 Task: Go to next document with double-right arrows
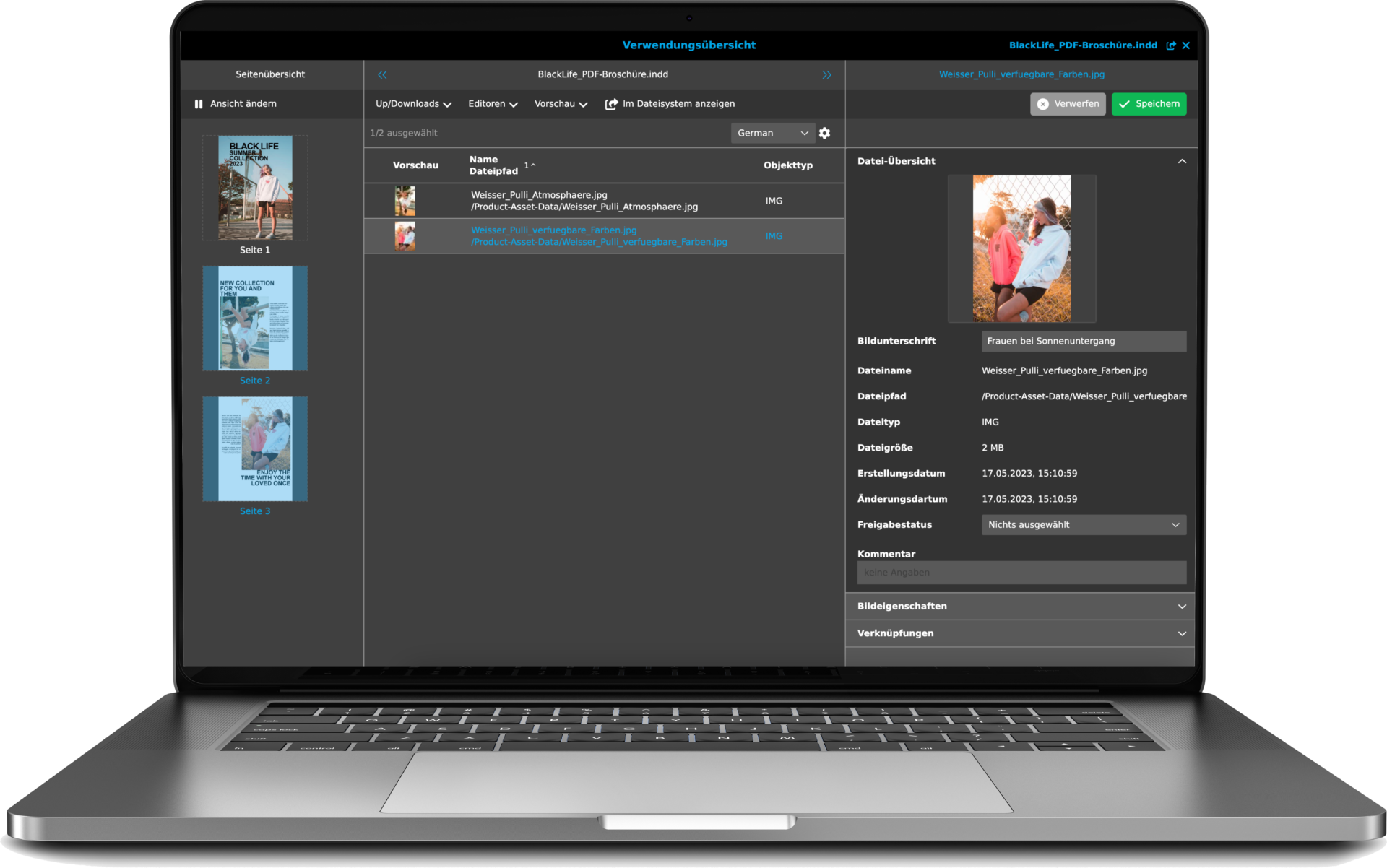pos(826,74)
